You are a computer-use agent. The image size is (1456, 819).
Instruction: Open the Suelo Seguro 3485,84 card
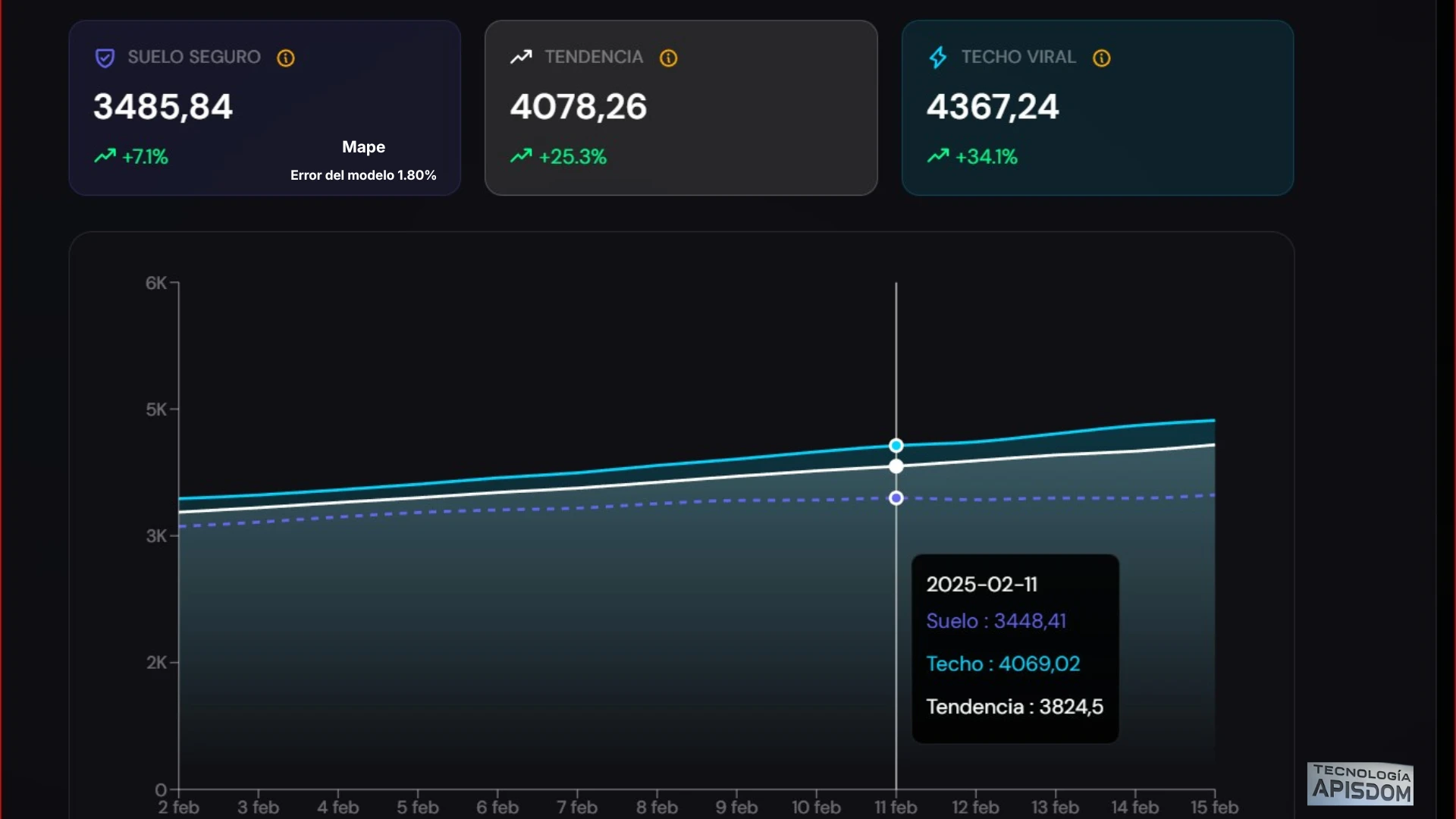(x=265, y=108)
